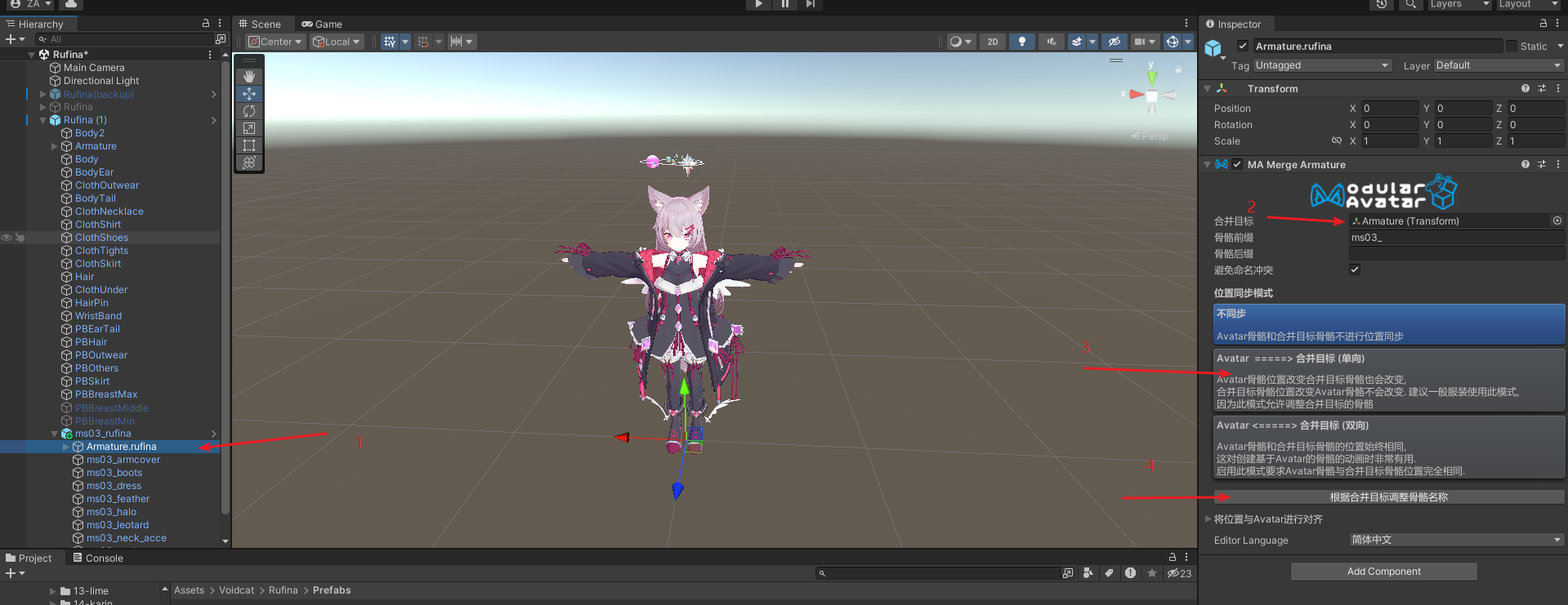Image resolution: width=1568 pixels, height=605 pixels.
Task: Enable the Static checkbox
Action: (x=1512, y=47)
